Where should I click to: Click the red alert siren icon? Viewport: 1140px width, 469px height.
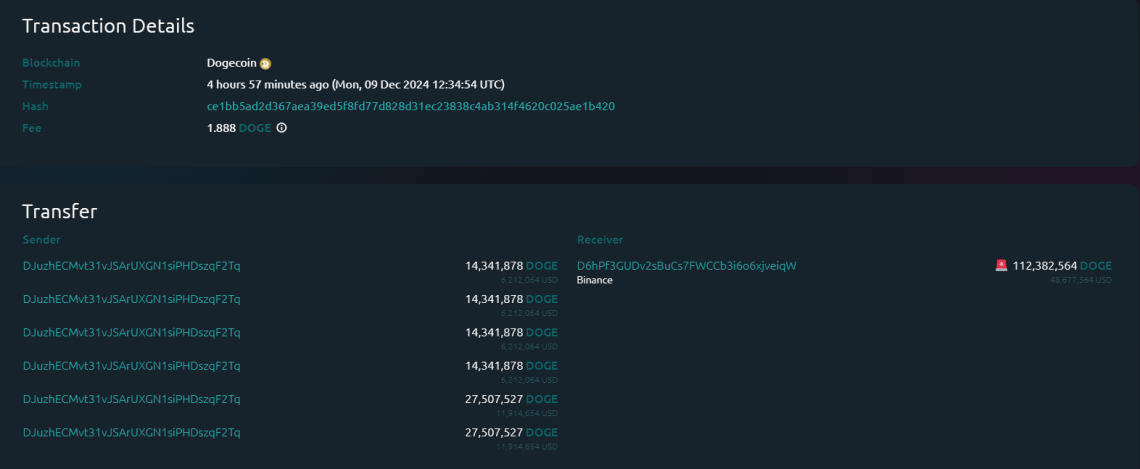click(x=1001, y=266)
